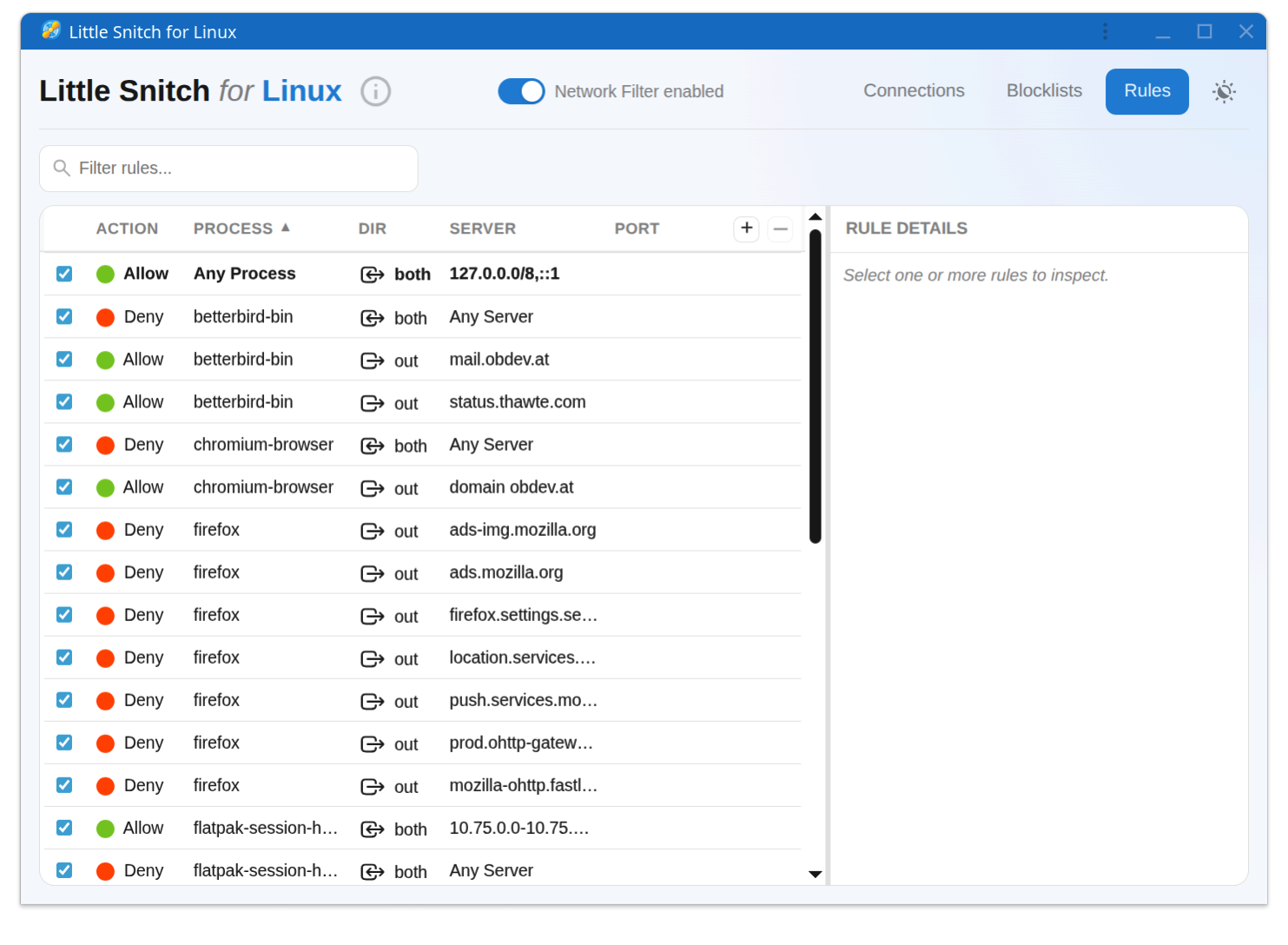This screenshot has width=1288, height=945.
Task: Select the domain obdev.at server cell
Action: coord(511,487)
